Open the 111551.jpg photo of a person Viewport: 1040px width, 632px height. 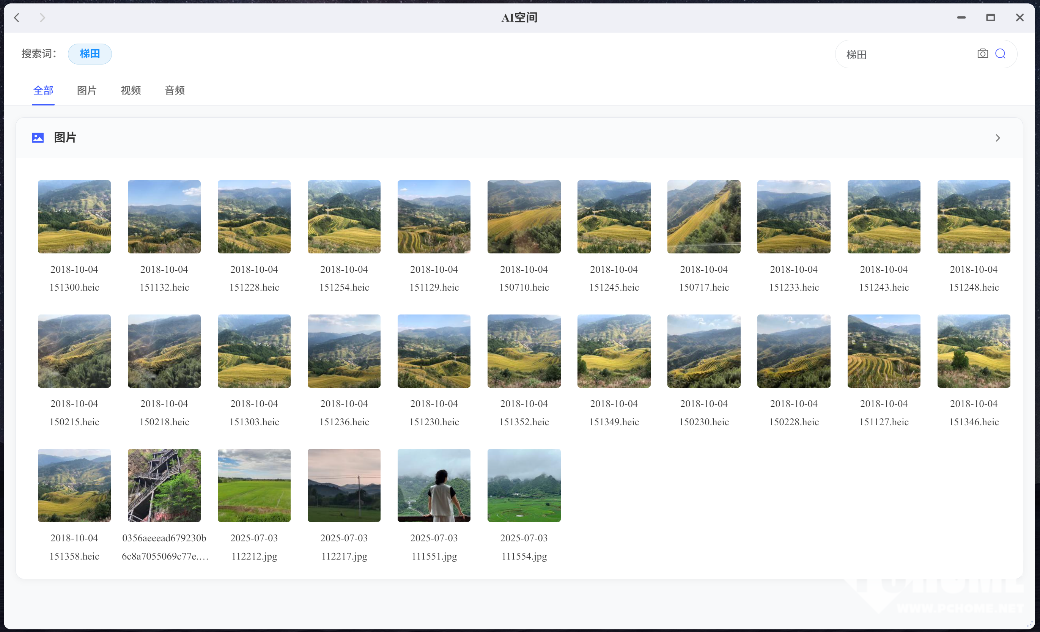coord(434,485)
